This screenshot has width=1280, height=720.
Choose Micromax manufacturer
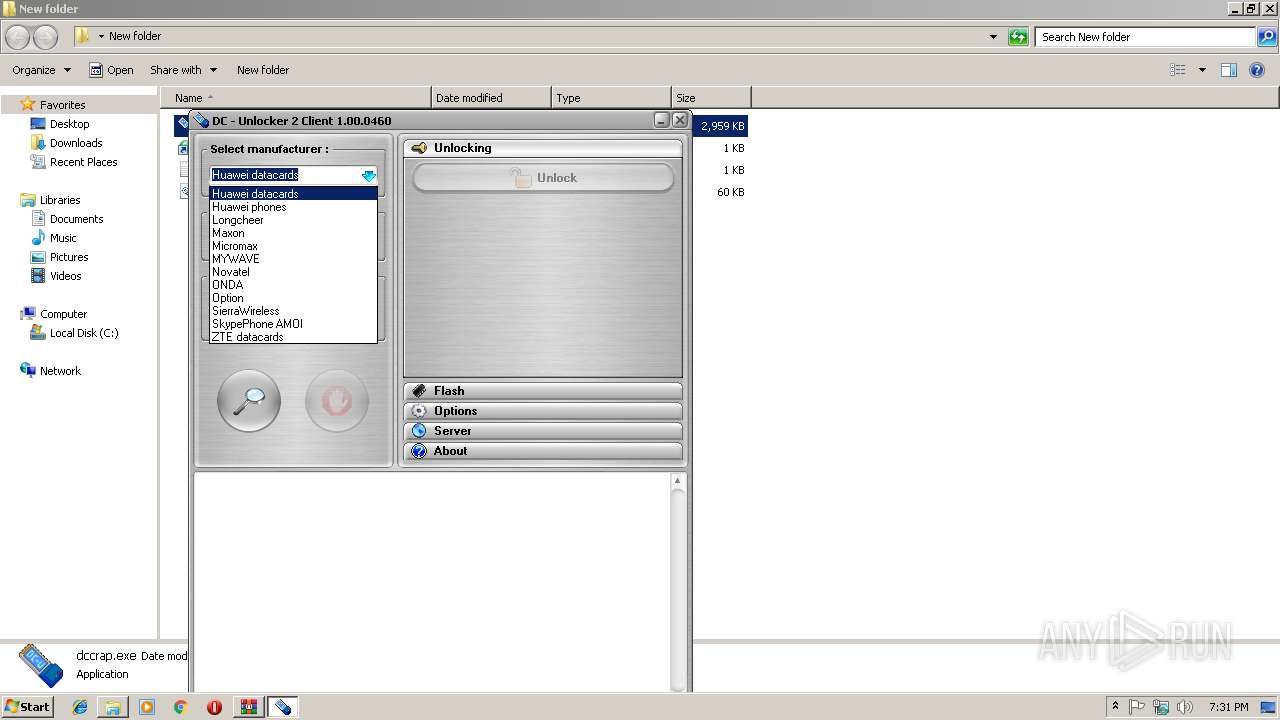coord(293,246)
